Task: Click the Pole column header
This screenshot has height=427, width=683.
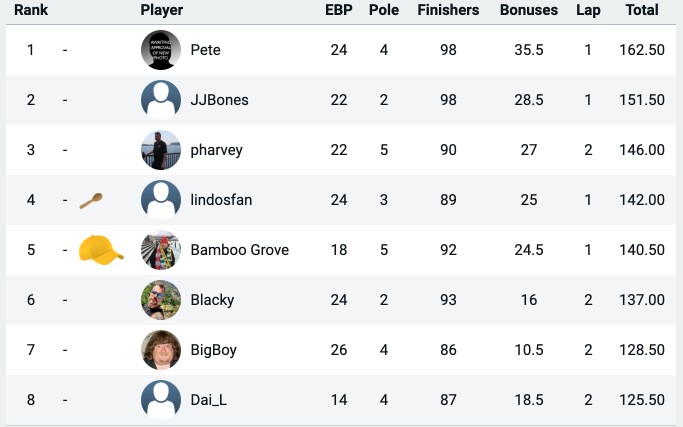Action: (384, 10)
